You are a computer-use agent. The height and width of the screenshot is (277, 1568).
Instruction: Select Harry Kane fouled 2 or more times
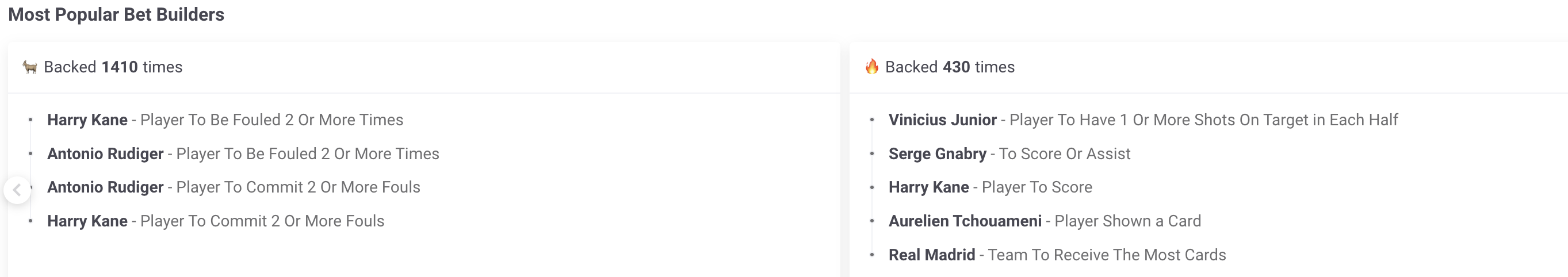pyautogui.click(x=224, y=120)
